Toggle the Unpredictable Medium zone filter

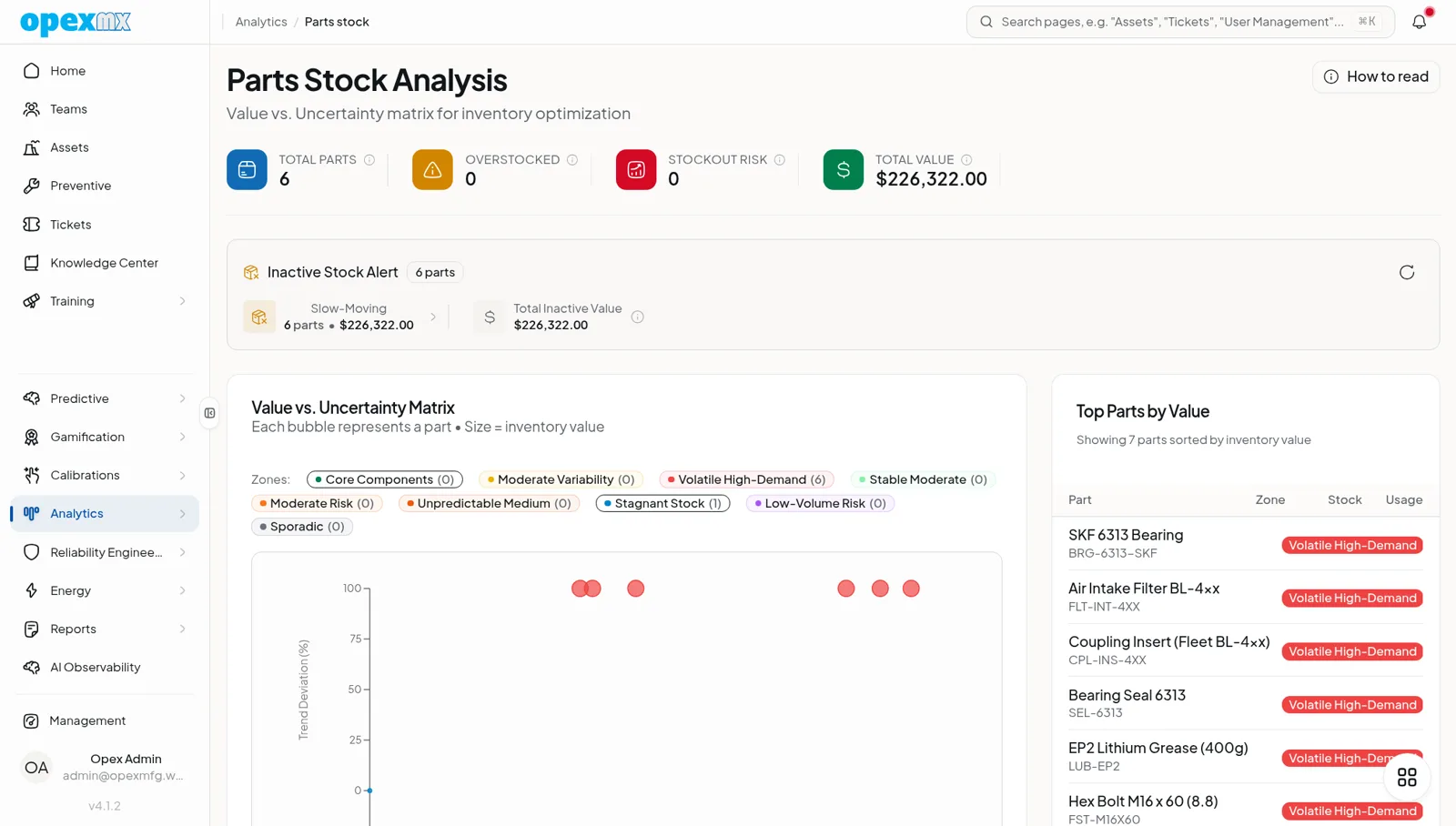tap(489, 503)
